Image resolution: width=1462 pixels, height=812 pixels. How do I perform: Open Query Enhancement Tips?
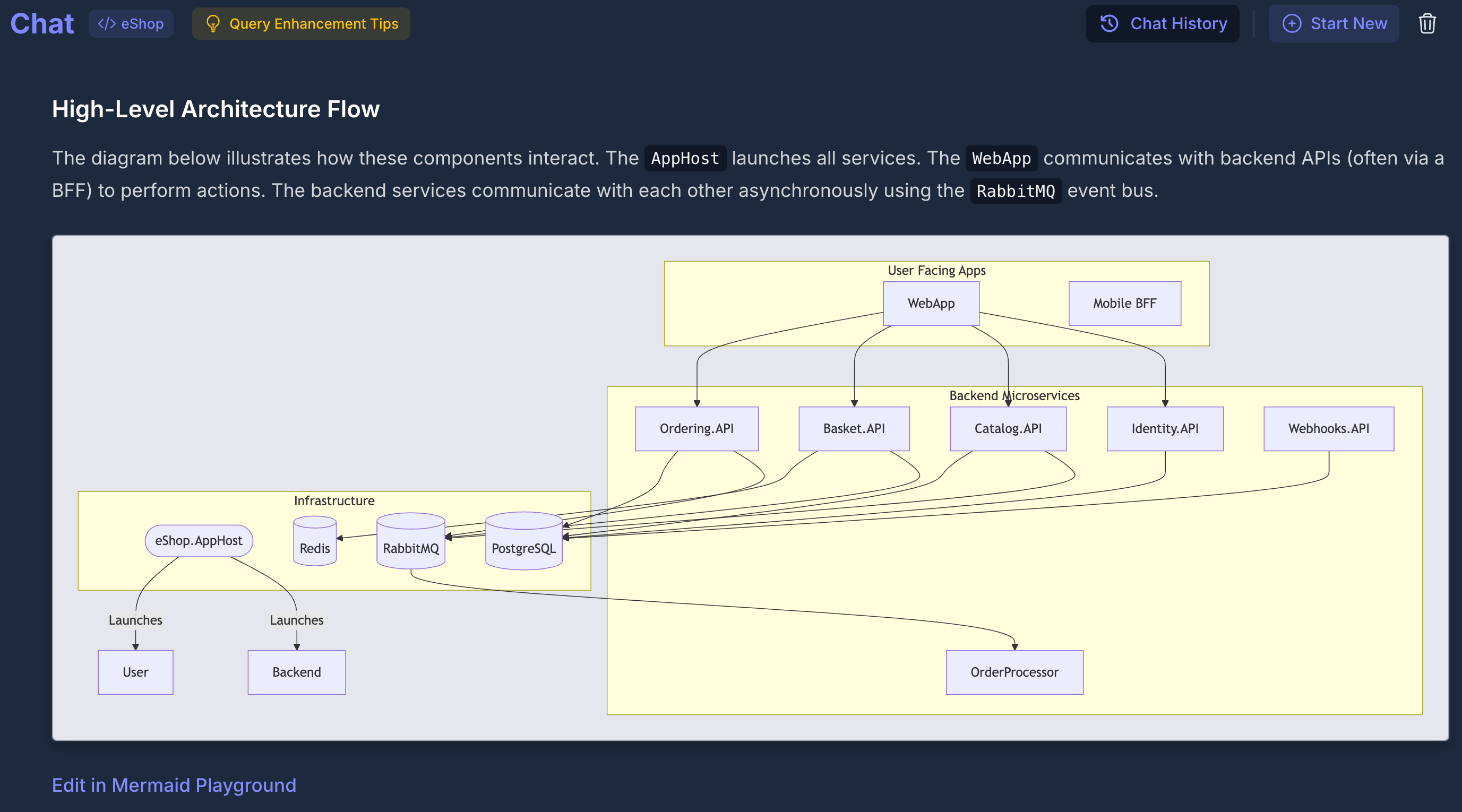click(x=301, y=24)
